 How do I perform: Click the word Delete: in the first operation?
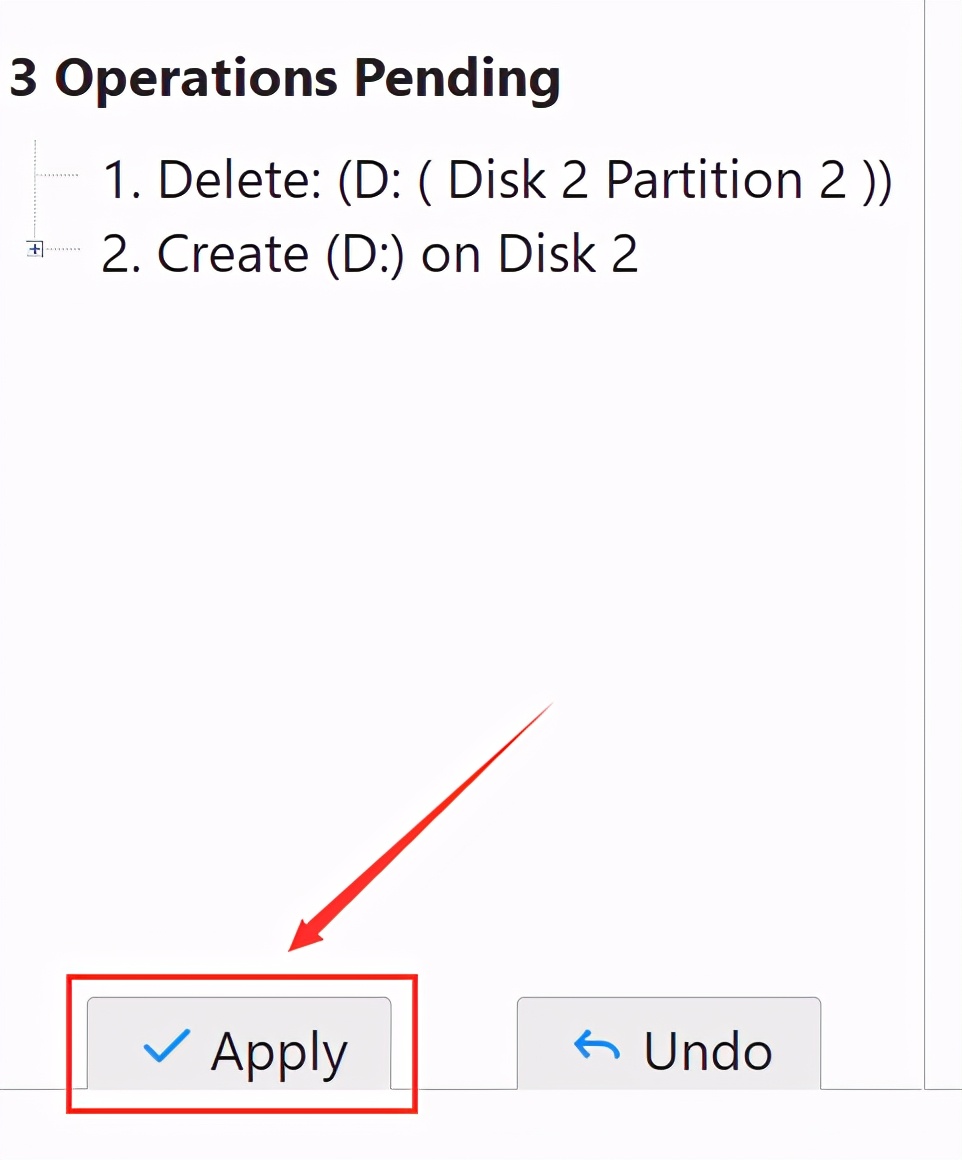click(240, 180)
